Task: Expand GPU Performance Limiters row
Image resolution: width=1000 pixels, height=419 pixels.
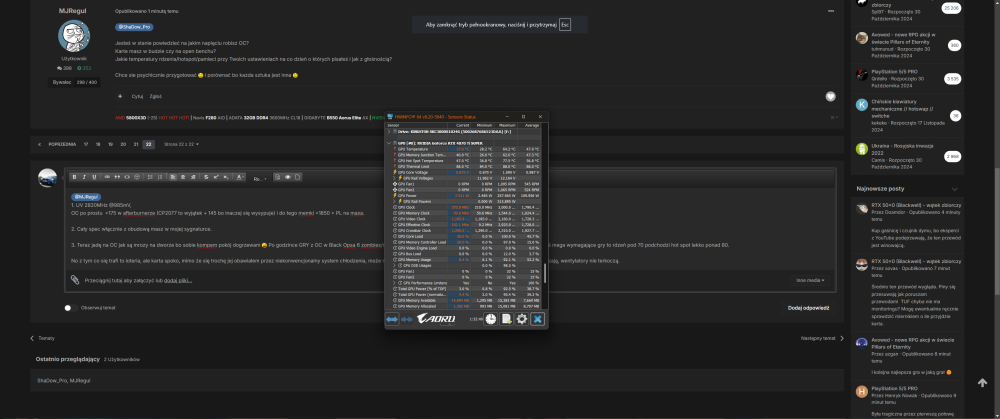Action: pos(394,283)
